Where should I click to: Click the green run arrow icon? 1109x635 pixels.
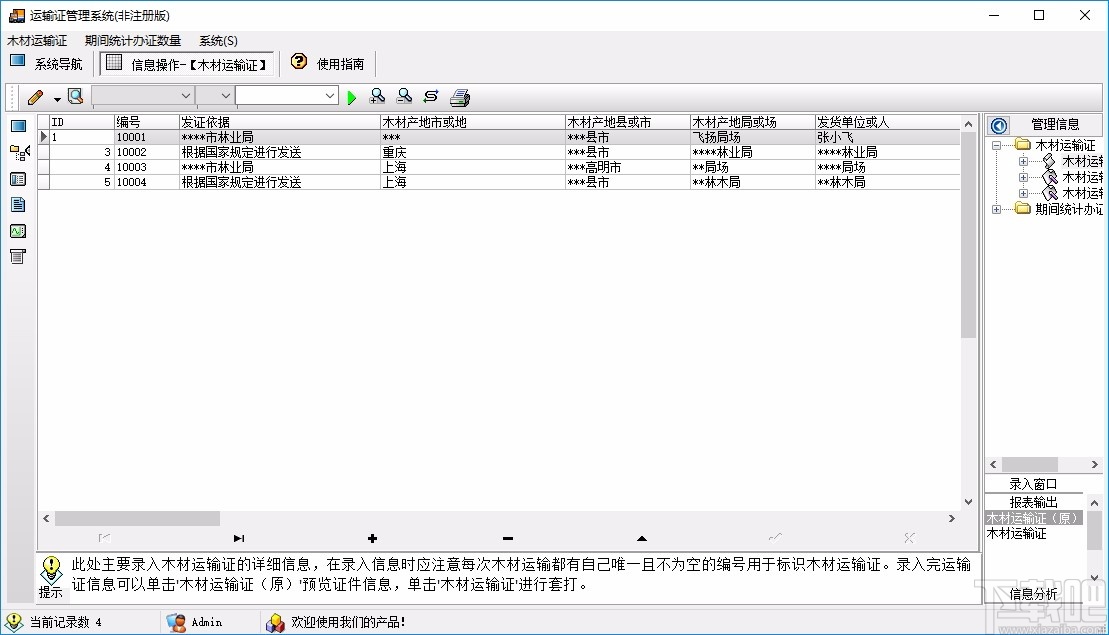tap(352, 96)
